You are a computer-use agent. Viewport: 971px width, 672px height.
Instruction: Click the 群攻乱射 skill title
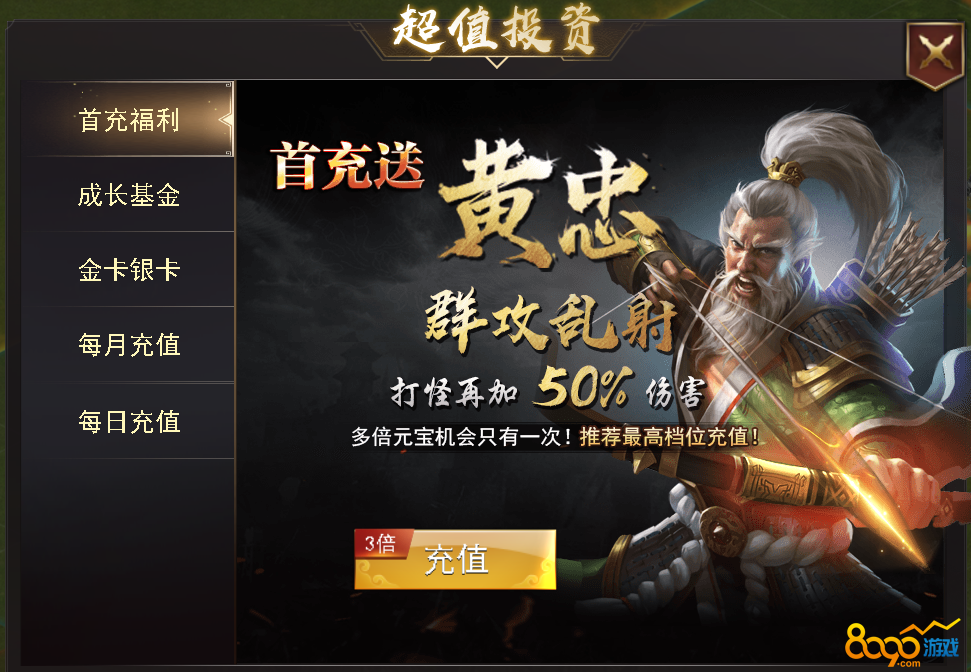550,320
